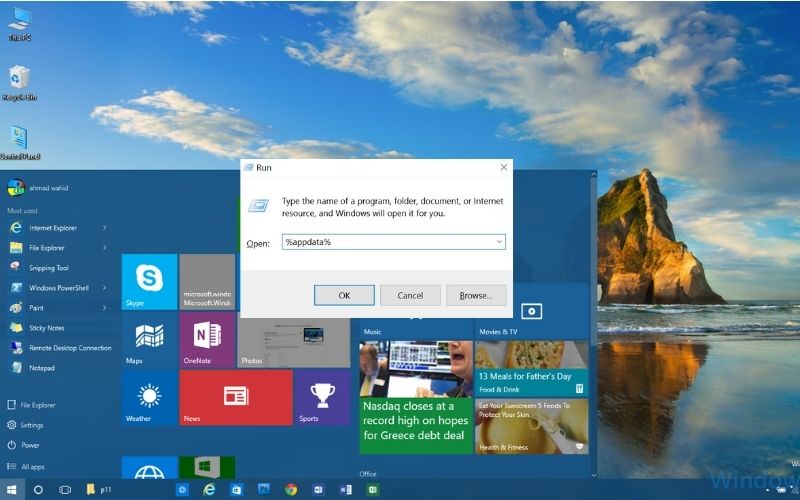The height and width of the screenshot is (500, 800).
Task: Open the OneNote tile
Action: (207, 340)
